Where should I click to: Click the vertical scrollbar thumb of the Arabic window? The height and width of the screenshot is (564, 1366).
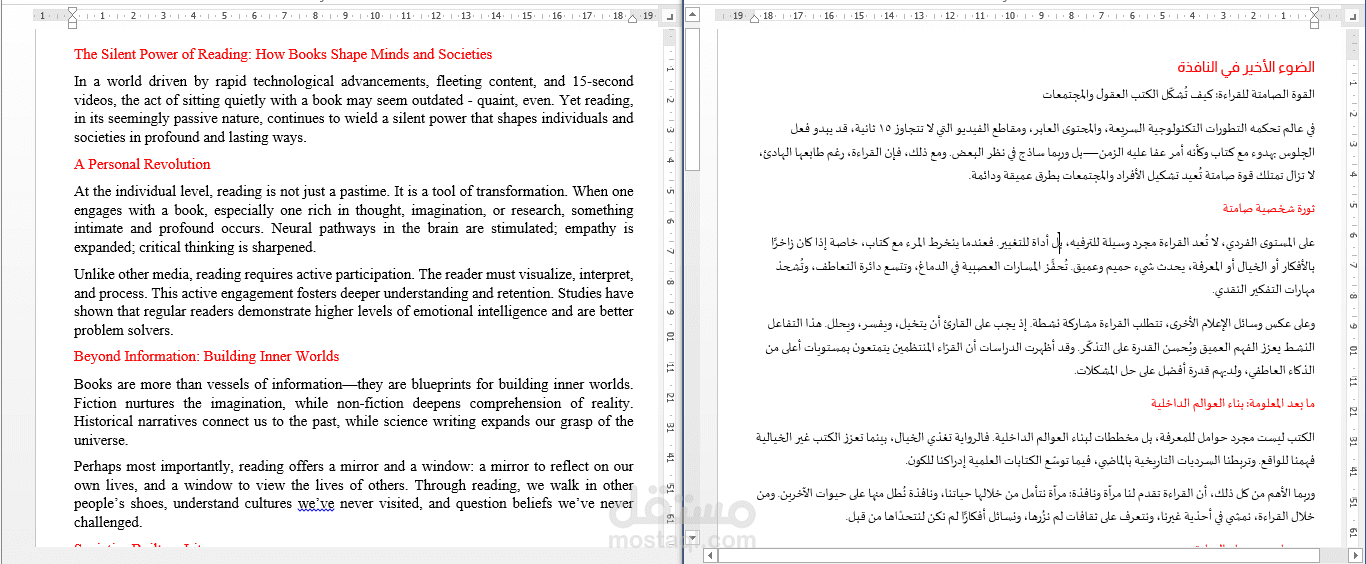coord(692,99)
